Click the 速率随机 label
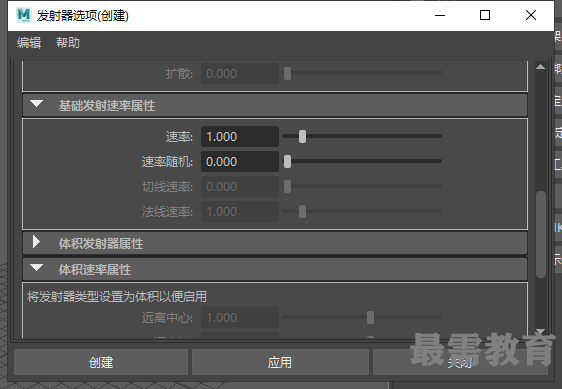 (x=167, y=162)
